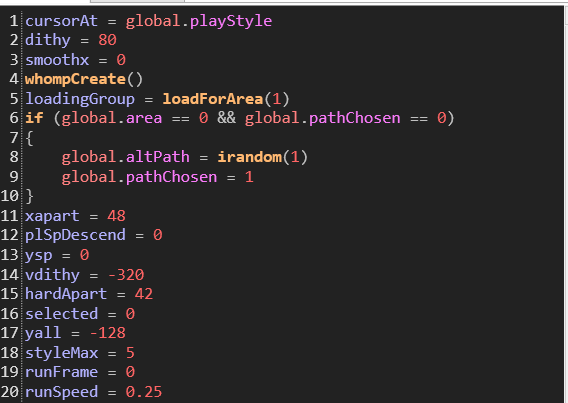Image resolution: width=568 pixels, height=403 pixels.
Task: Click the "xapart" variable name
Action: tap(53, 217)
